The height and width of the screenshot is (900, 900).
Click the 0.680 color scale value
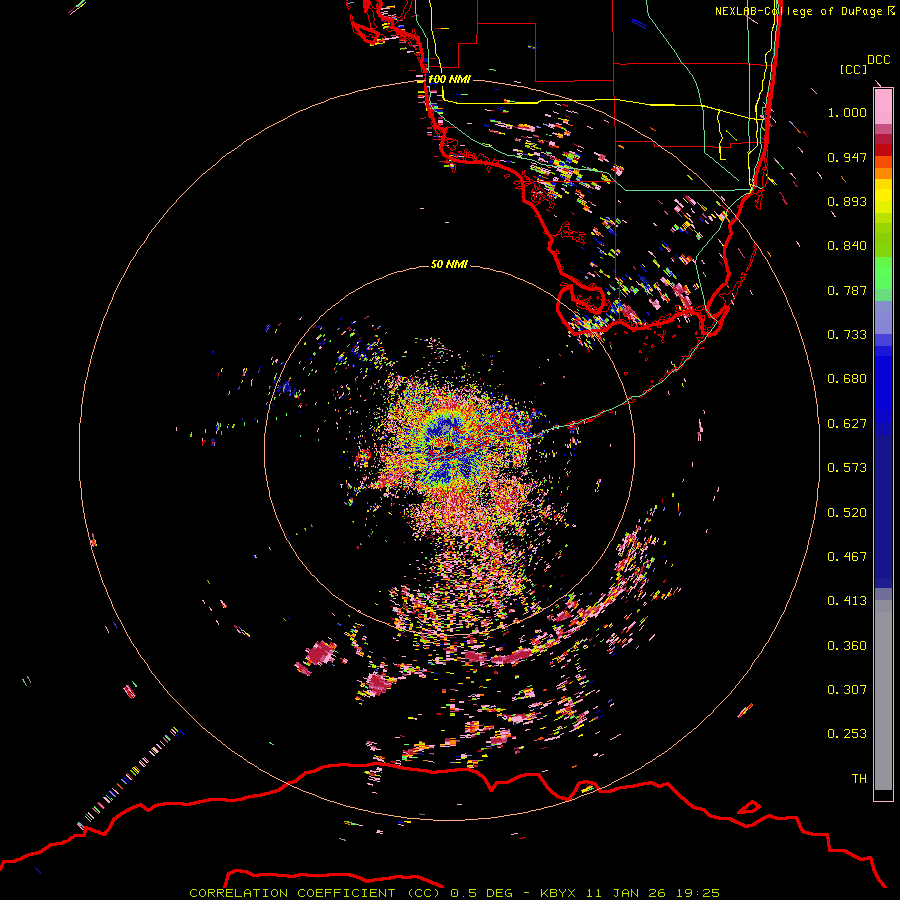coord(847,379)
